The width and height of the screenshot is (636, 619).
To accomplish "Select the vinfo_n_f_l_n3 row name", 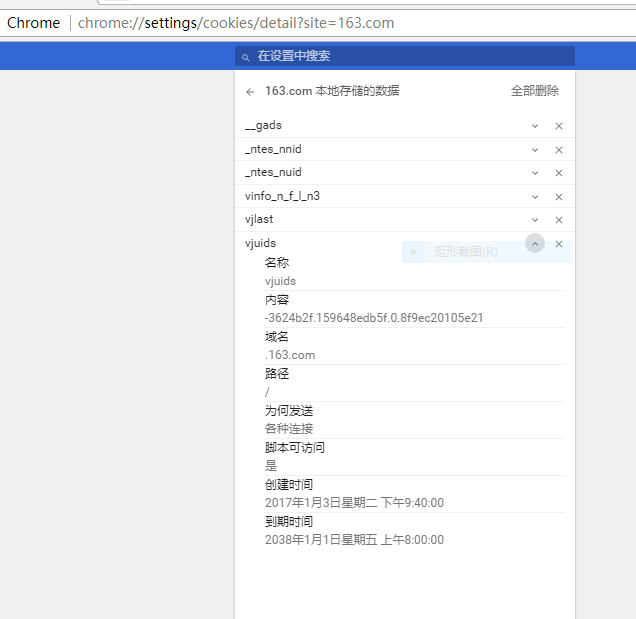I will (x=282, y=196).
